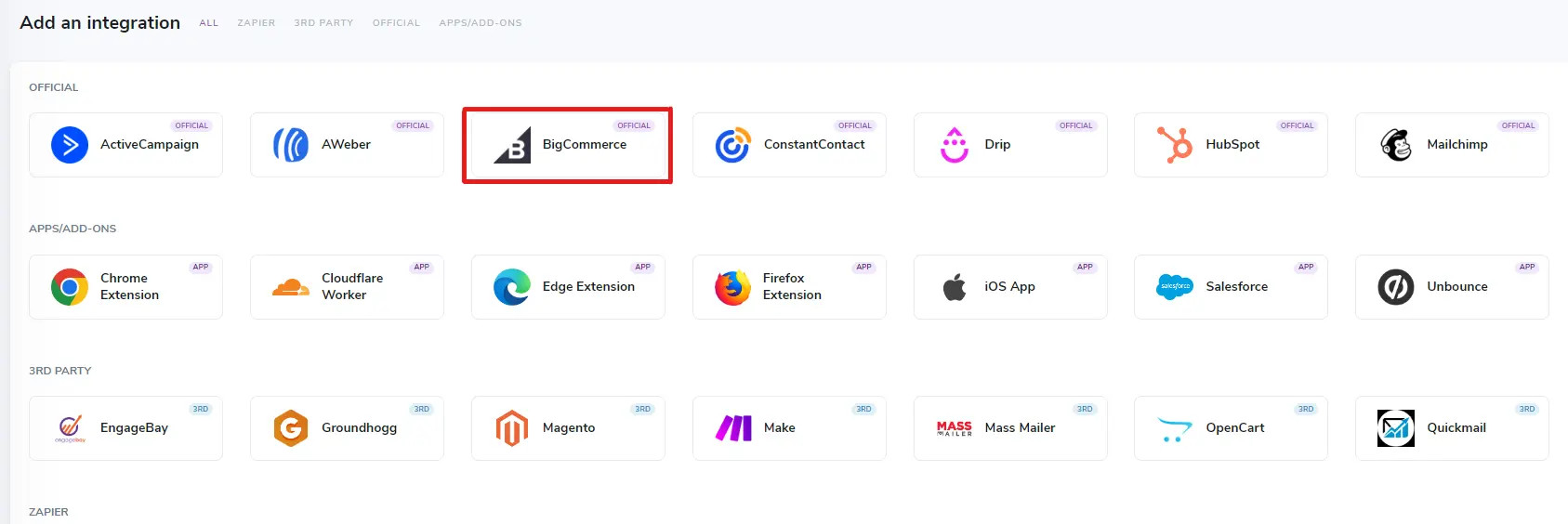Click the Salesforce cloud icon
Screen dimensions: 1568x524
(1175, 287)
